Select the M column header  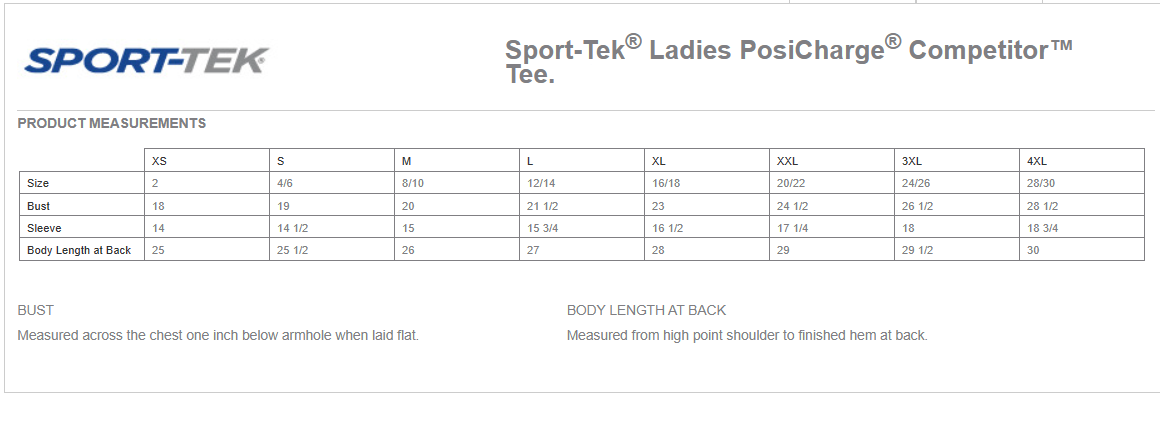click(x=406, y=161)
